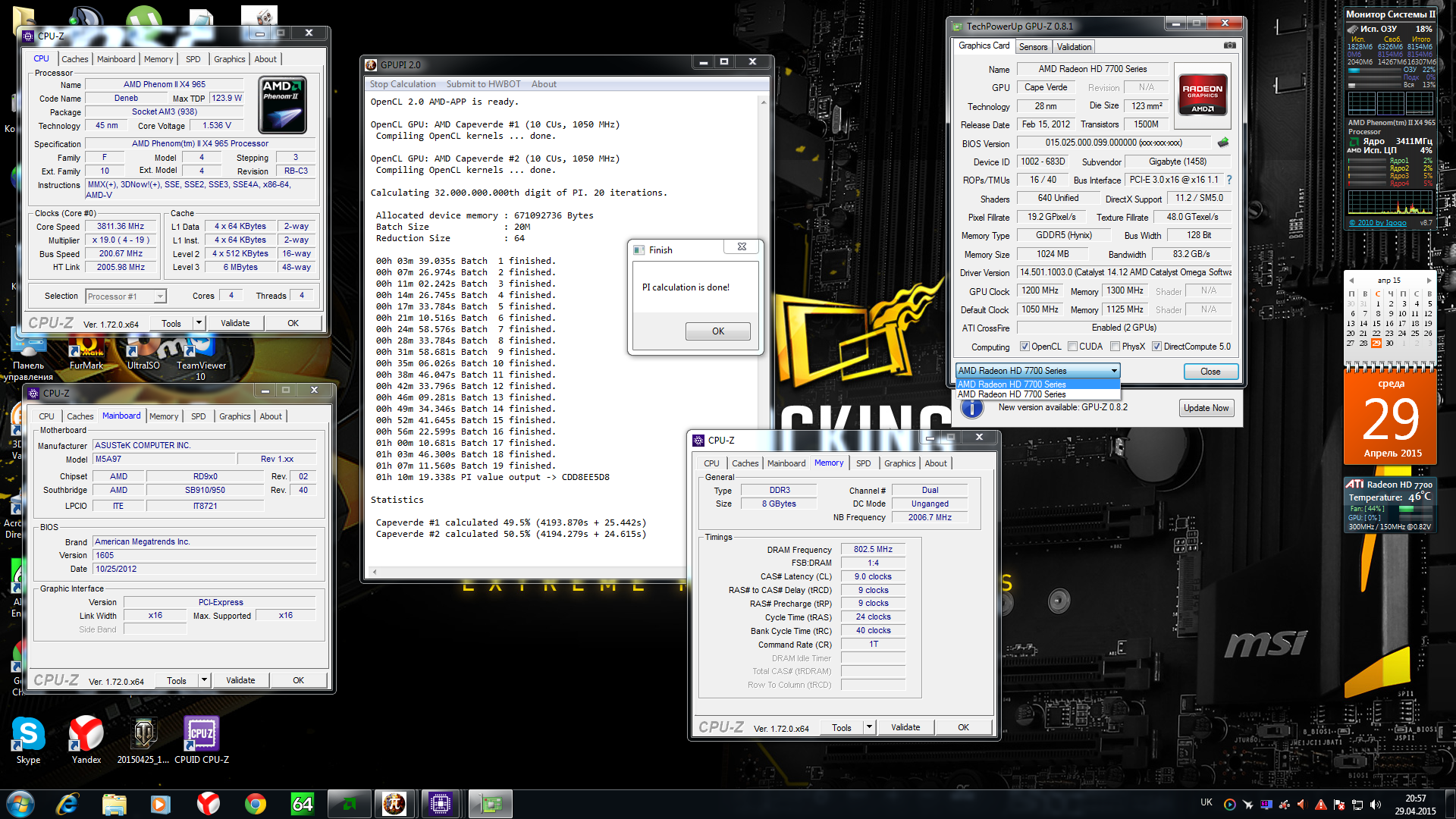
Task: Confirm the Finish dialog with OK
Action: [717, 331]
